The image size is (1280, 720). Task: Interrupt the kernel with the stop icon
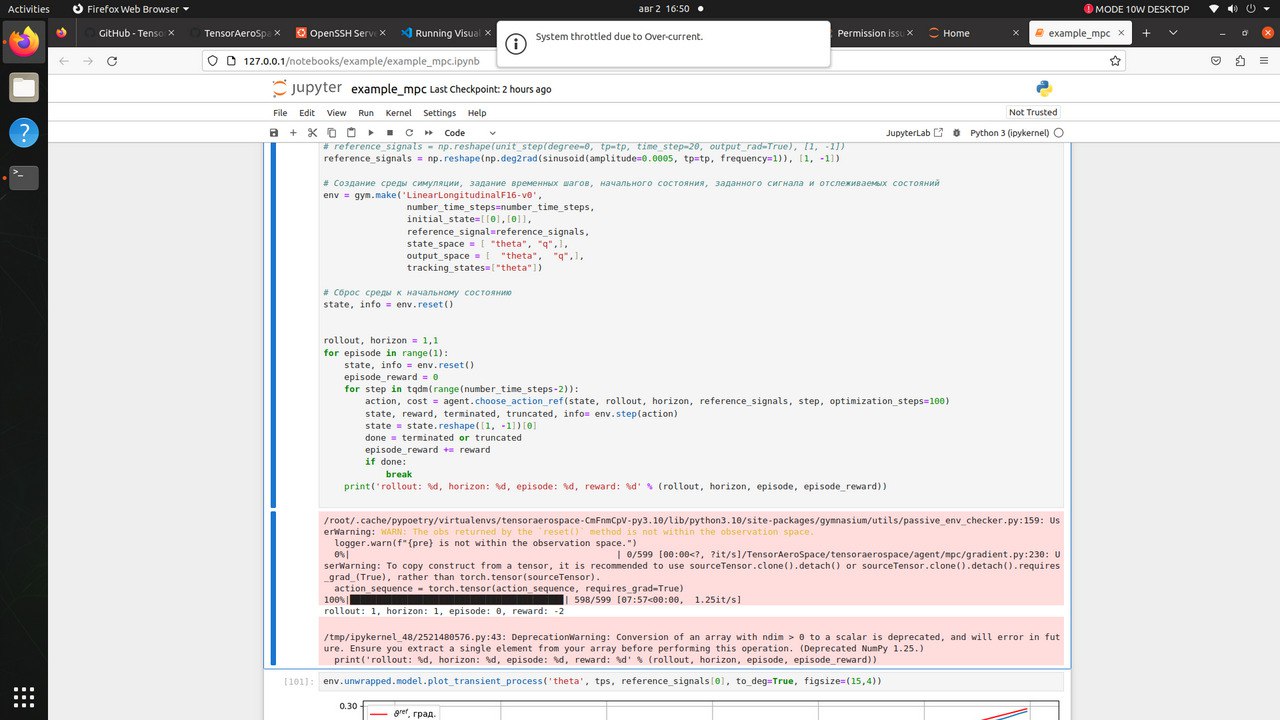(390, 133)
